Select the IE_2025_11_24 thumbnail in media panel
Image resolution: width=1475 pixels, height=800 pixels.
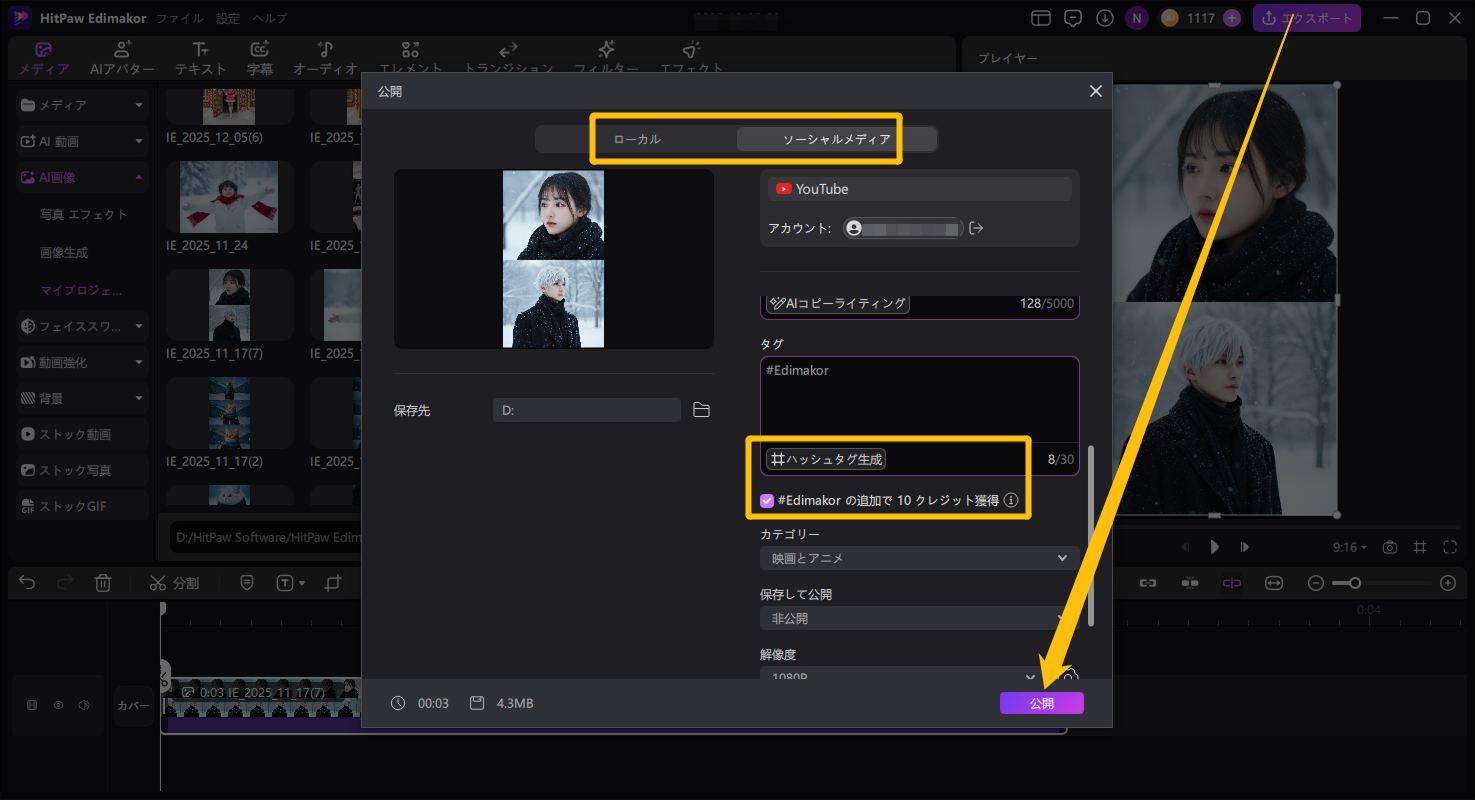[229, 197]
